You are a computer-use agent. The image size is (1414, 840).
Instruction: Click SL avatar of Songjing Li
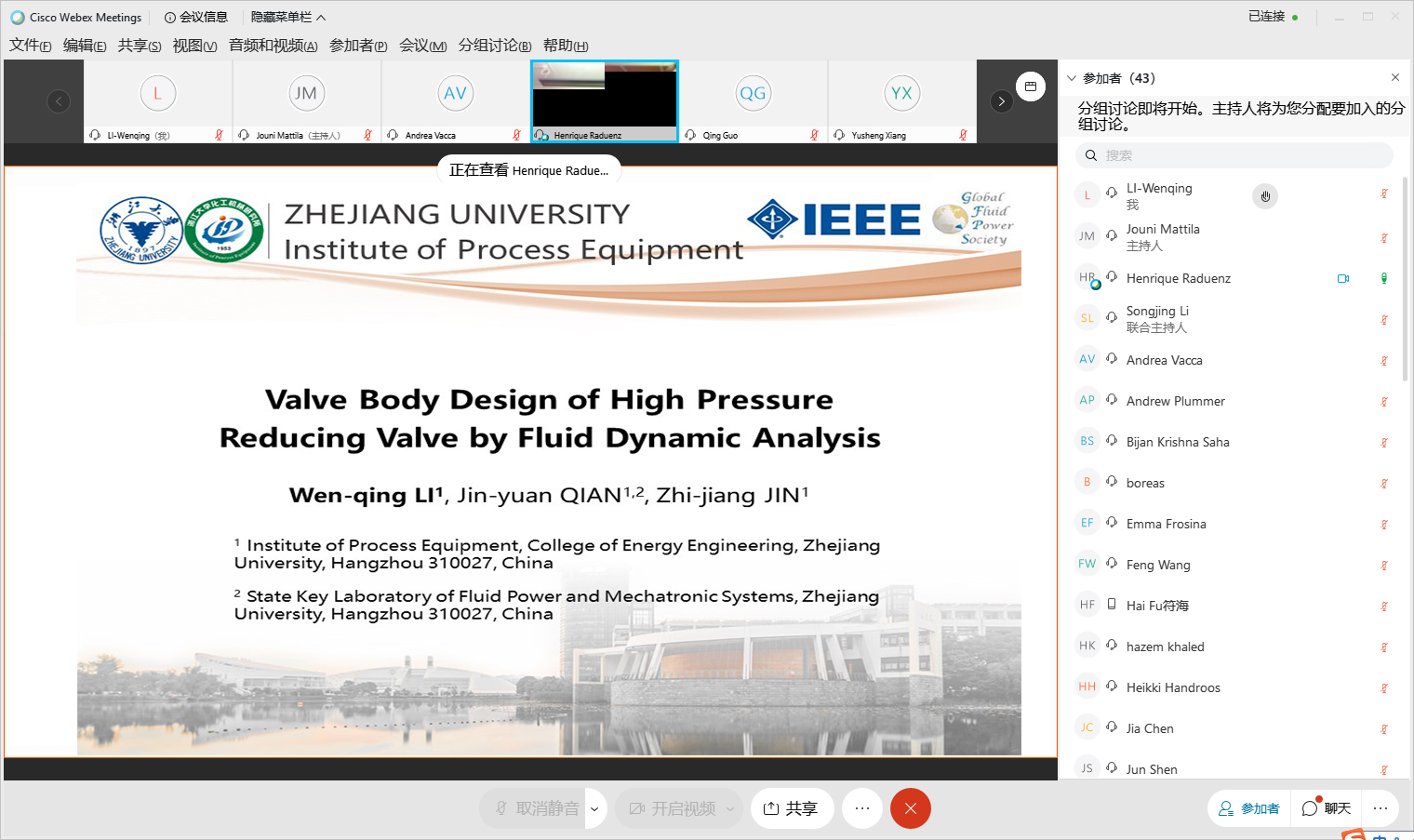click(x=1087, y=318)
